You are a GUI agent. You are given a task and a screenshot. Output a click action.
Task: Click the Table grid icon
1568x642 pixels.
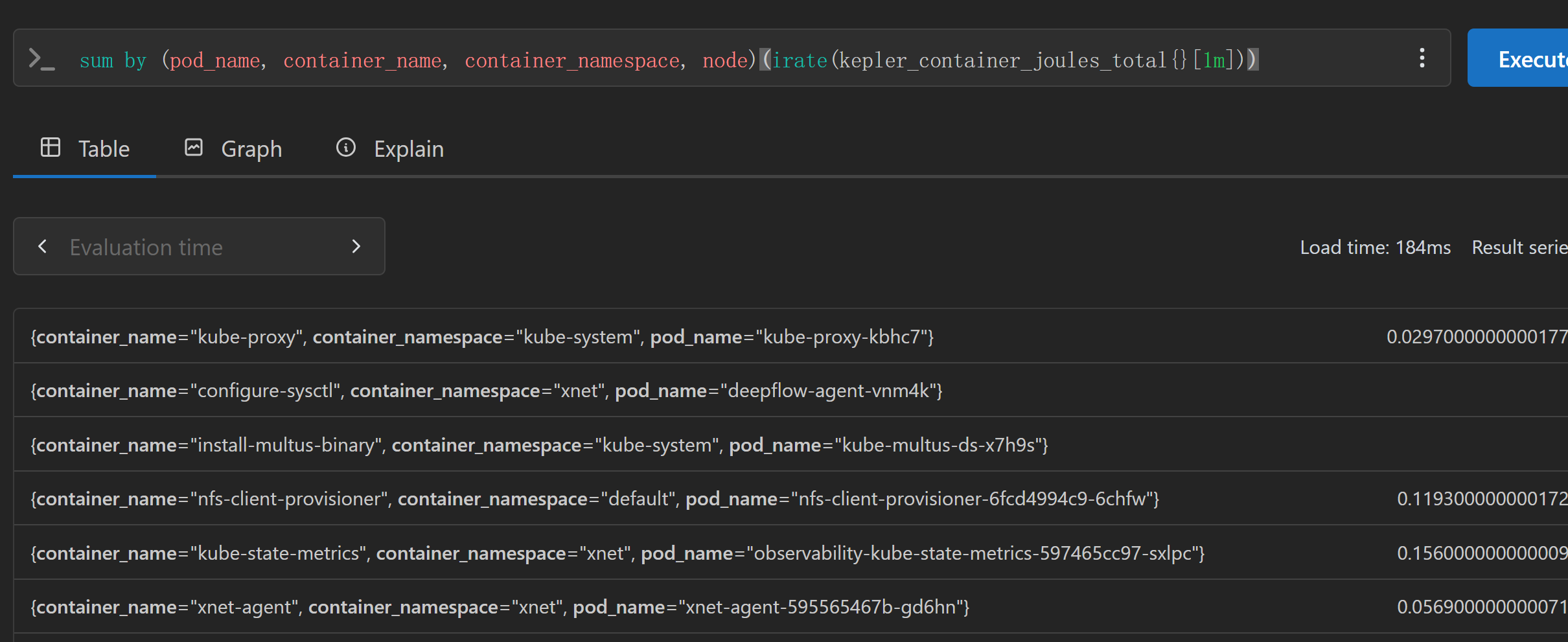[x=51, y=148]
